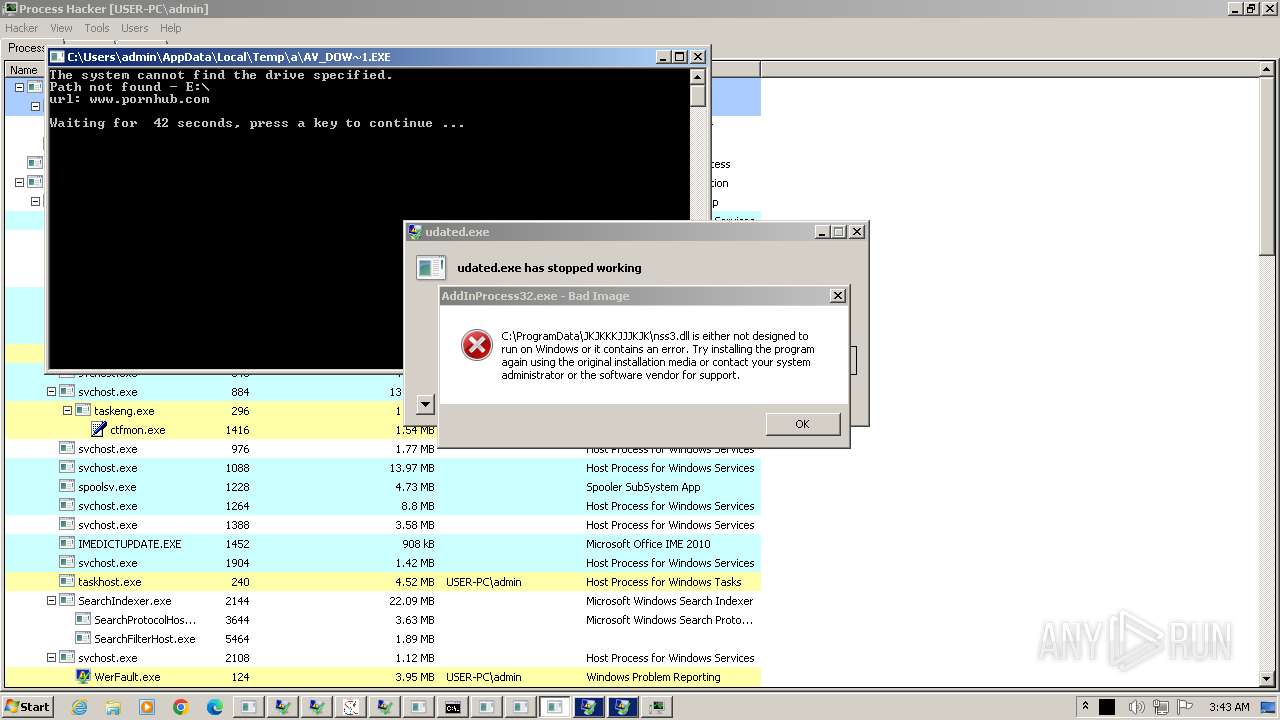Collapse the svchost.exe 2108 tree node
Image resolution: width=1280 pixels, height=720 pixels.
(x=51, y=658)
